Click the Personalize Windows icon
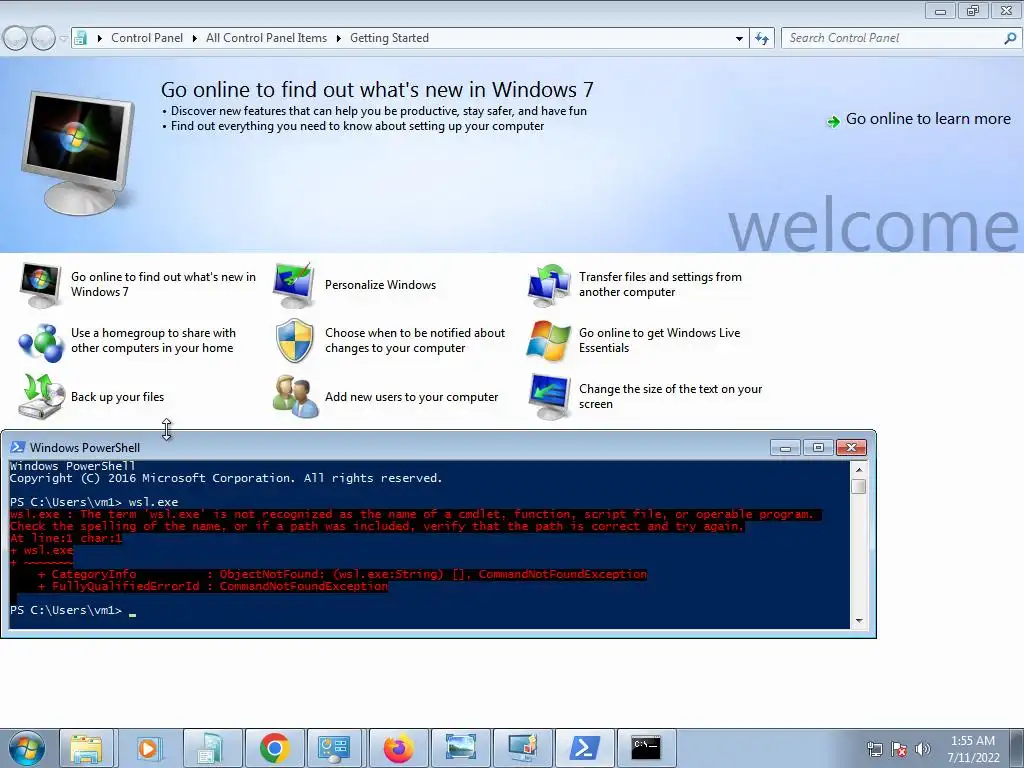 (x=295, y=285)
